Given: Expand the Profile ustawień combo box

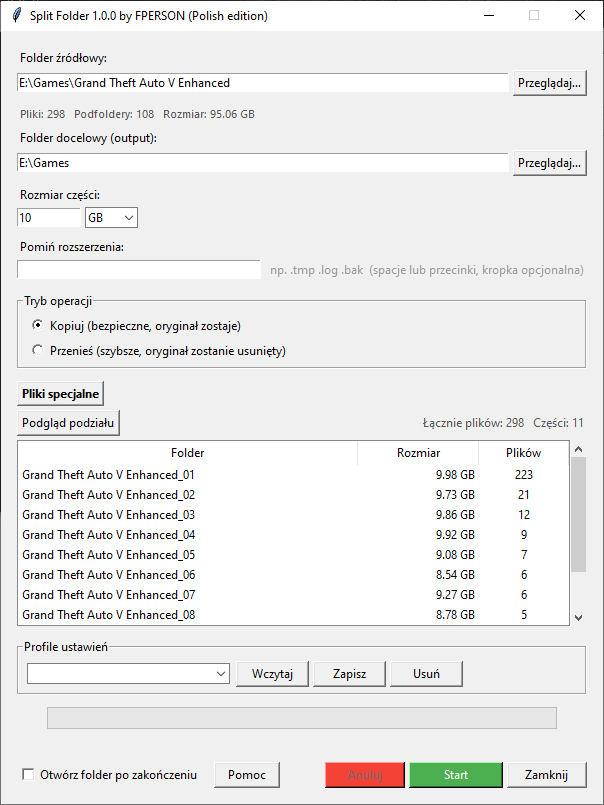Looking at the screenshot, I should point(128,674).
